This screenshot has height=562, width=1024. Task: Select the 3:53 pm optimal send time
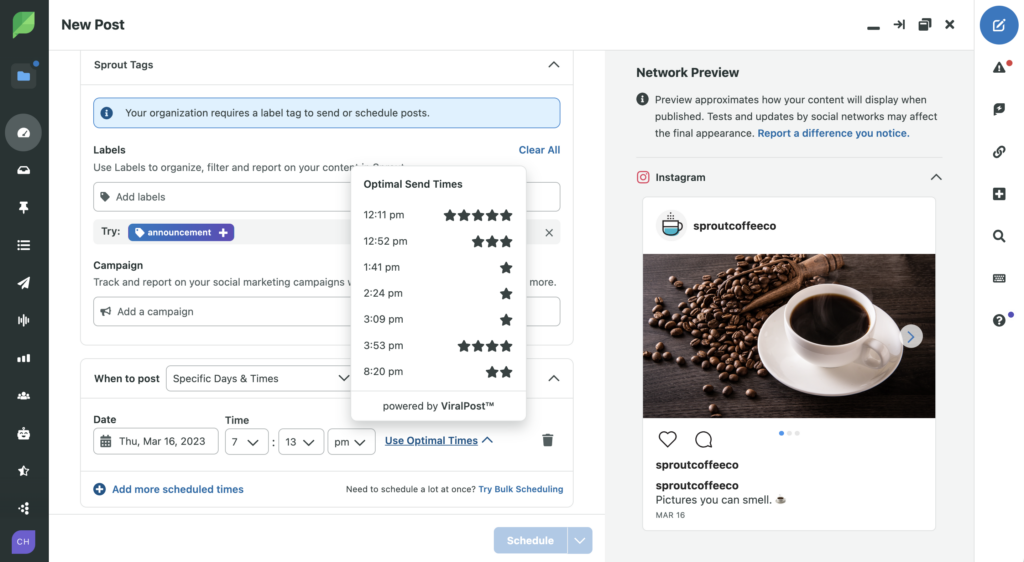(x=438, y=345)
